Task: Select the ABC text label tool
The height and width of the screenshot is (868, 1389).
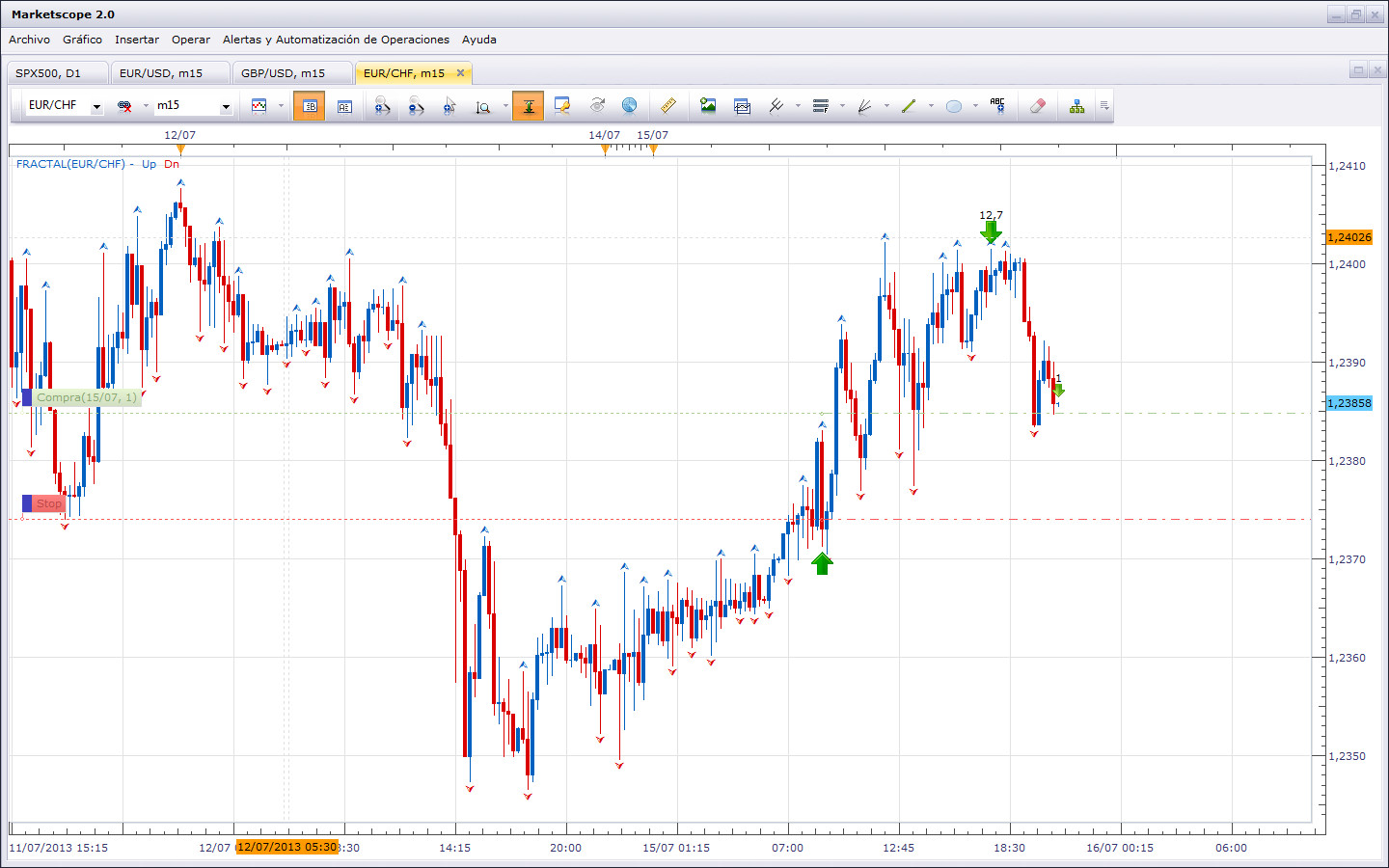Action: (x=997, y=106)
